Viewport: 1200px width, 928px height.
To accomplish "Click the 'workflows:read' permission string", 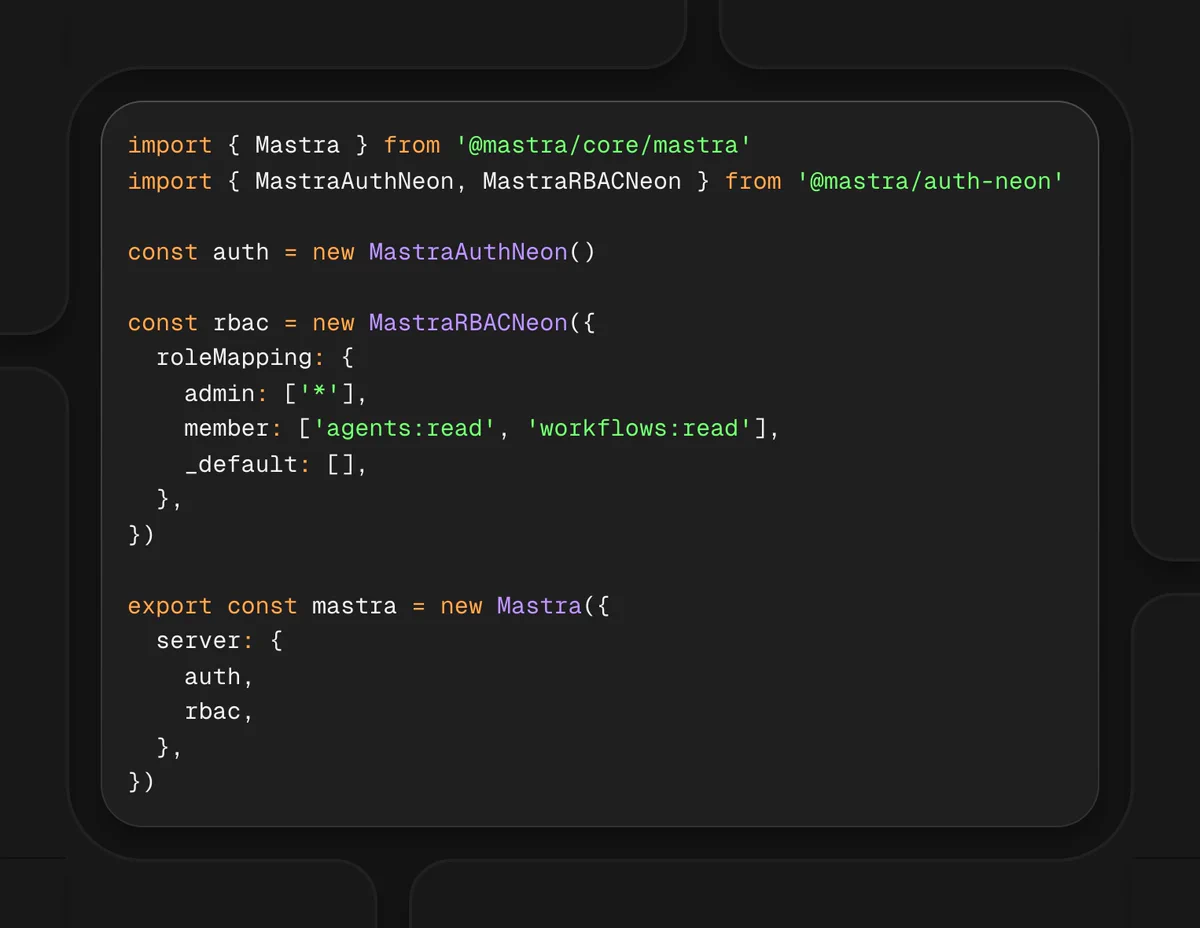I will (639, 428).
